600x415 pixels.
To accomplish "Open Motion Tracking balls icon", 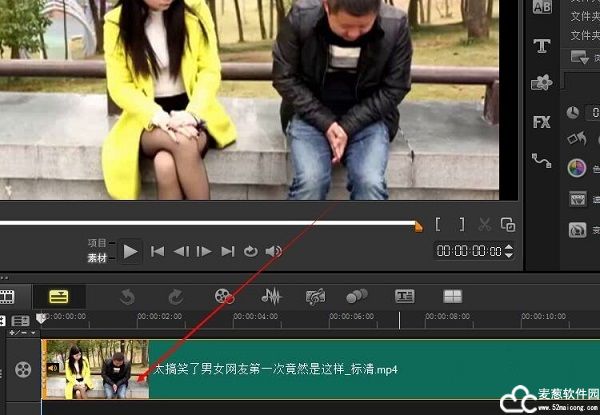I will 357,296.
